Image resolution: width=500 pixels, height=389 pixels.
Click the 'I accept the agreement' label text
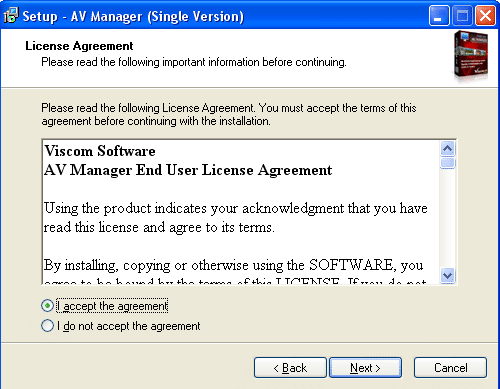tap(113, 306)
